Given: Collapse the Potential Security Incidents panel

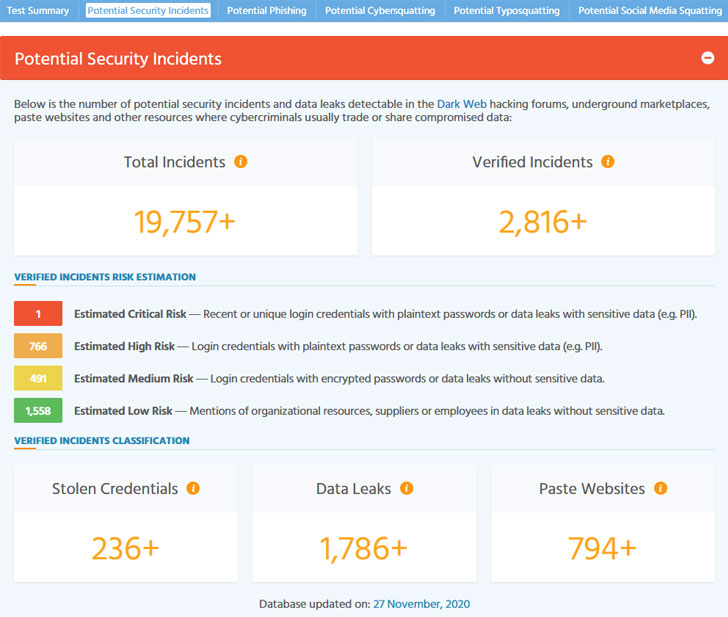Looking at the screenshot, I should click(708, 58).
